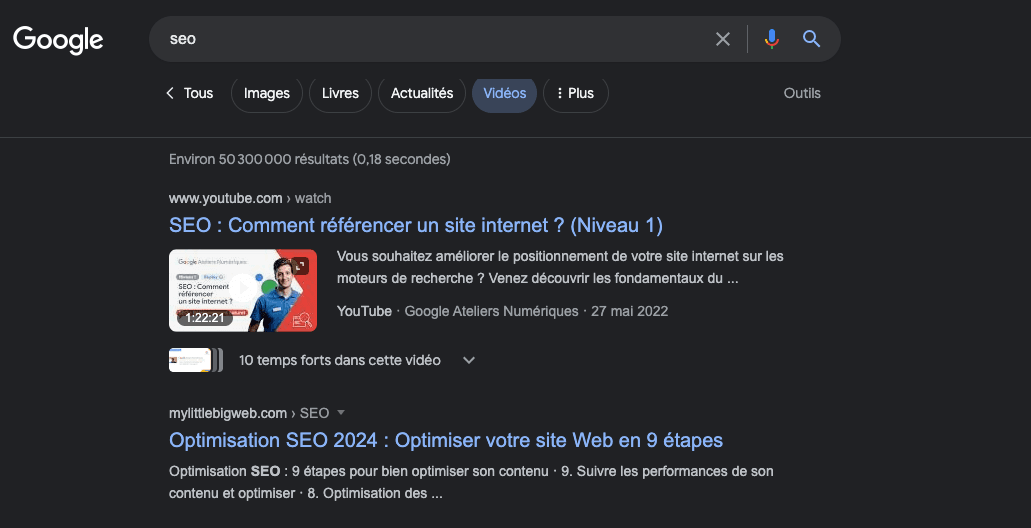Open the Outils options
Image resolution: width=1031 pixels, height=528 pixels.
point(802,93)
